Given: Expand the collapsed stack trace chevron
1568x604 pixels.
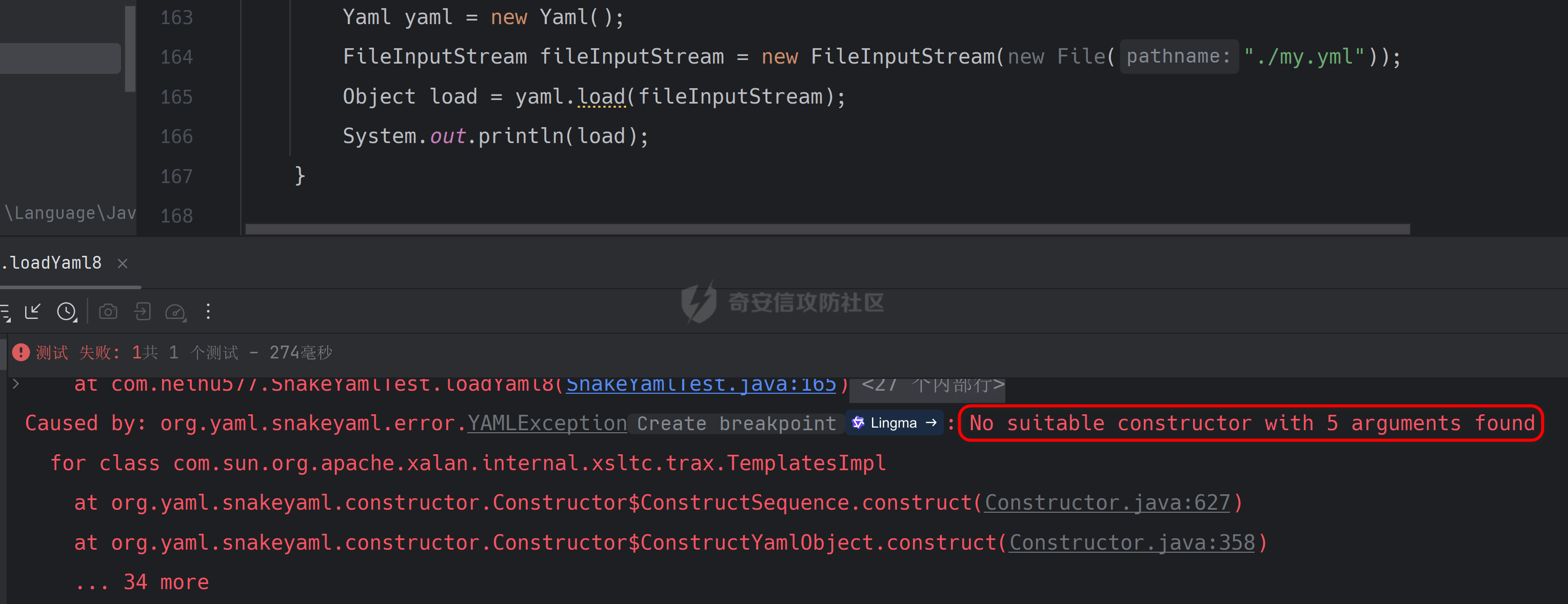Looking at the screenshot, I should click(16, 384).
